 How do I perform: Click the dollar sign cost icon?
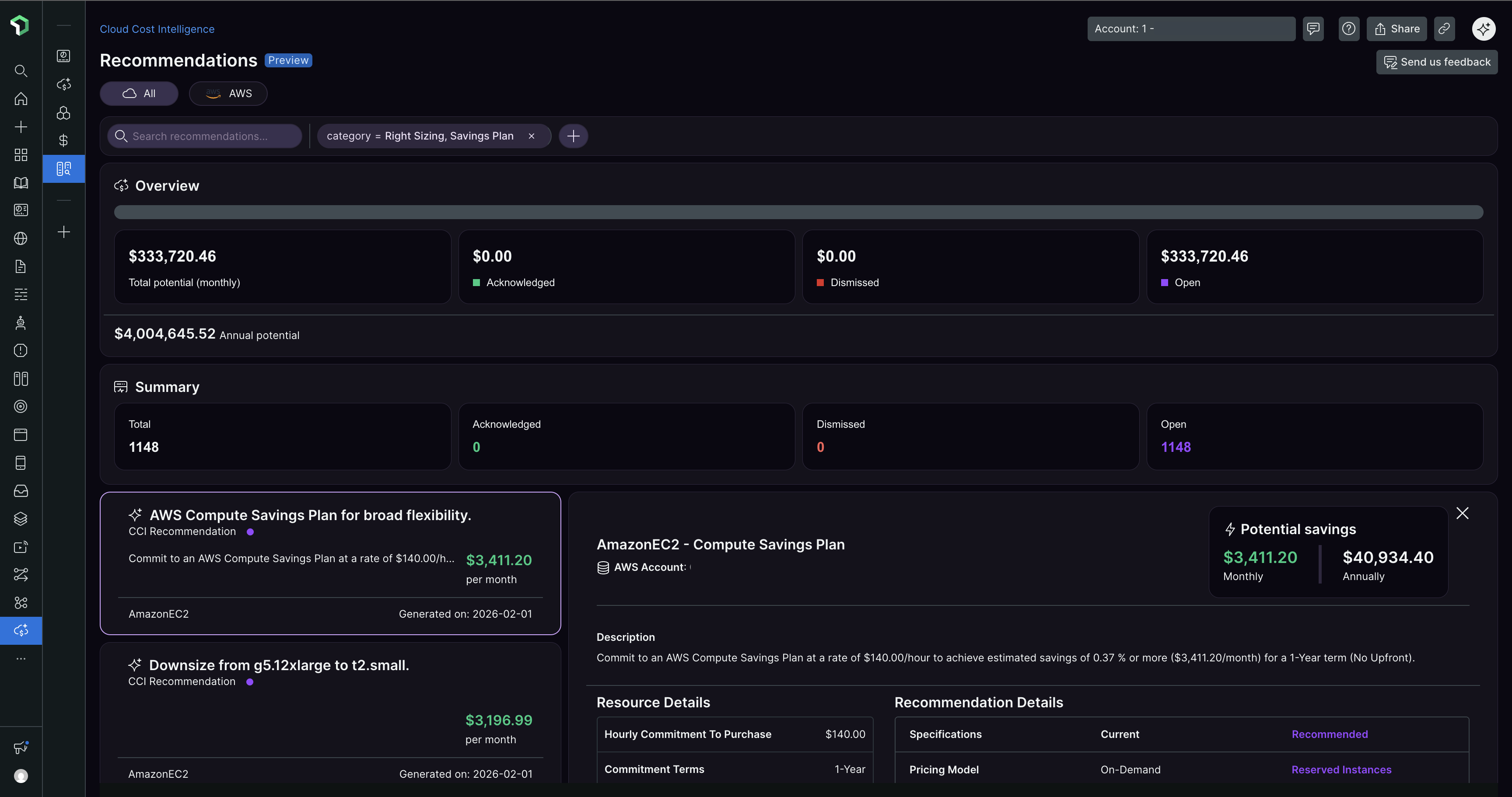point(63,140)
